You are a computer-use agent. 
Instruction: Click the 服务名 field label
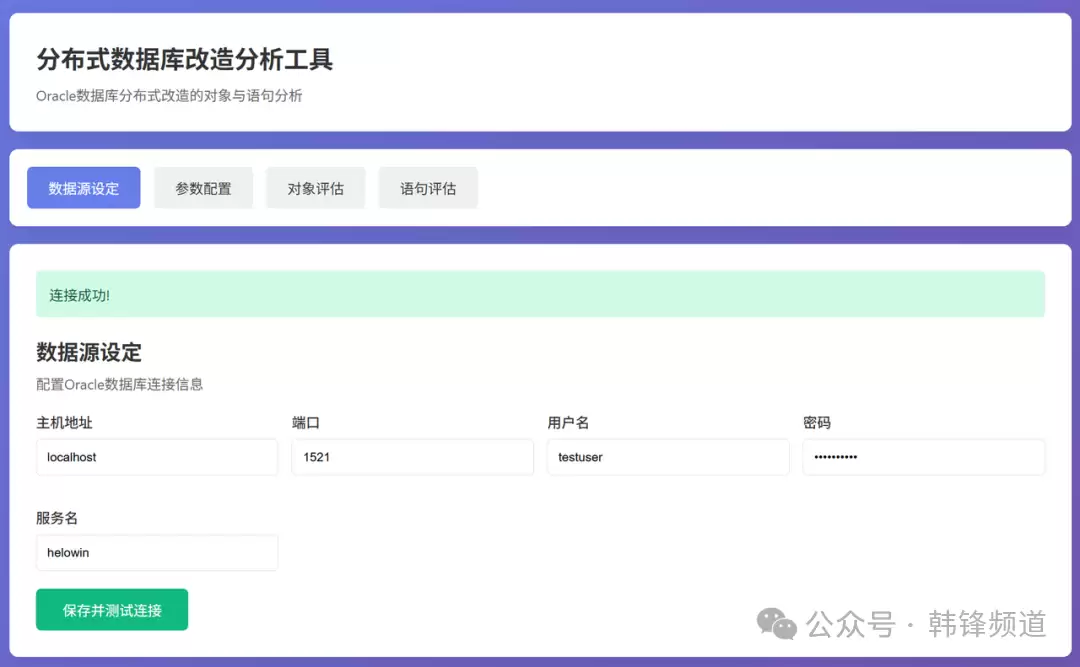(x=57, y=518)
